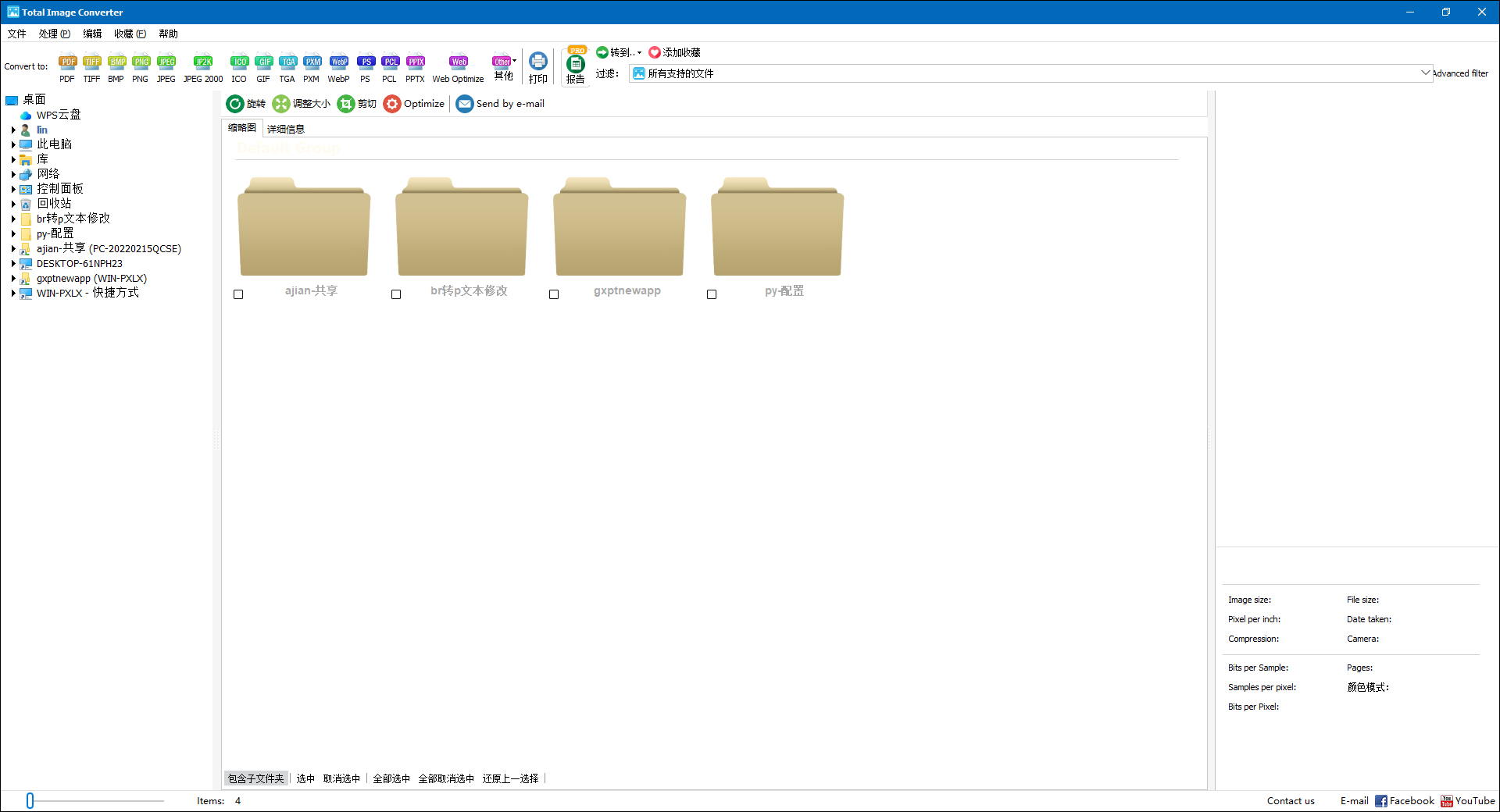Open the 所有支持的文件 filter dropdown

coord(1426,73)
